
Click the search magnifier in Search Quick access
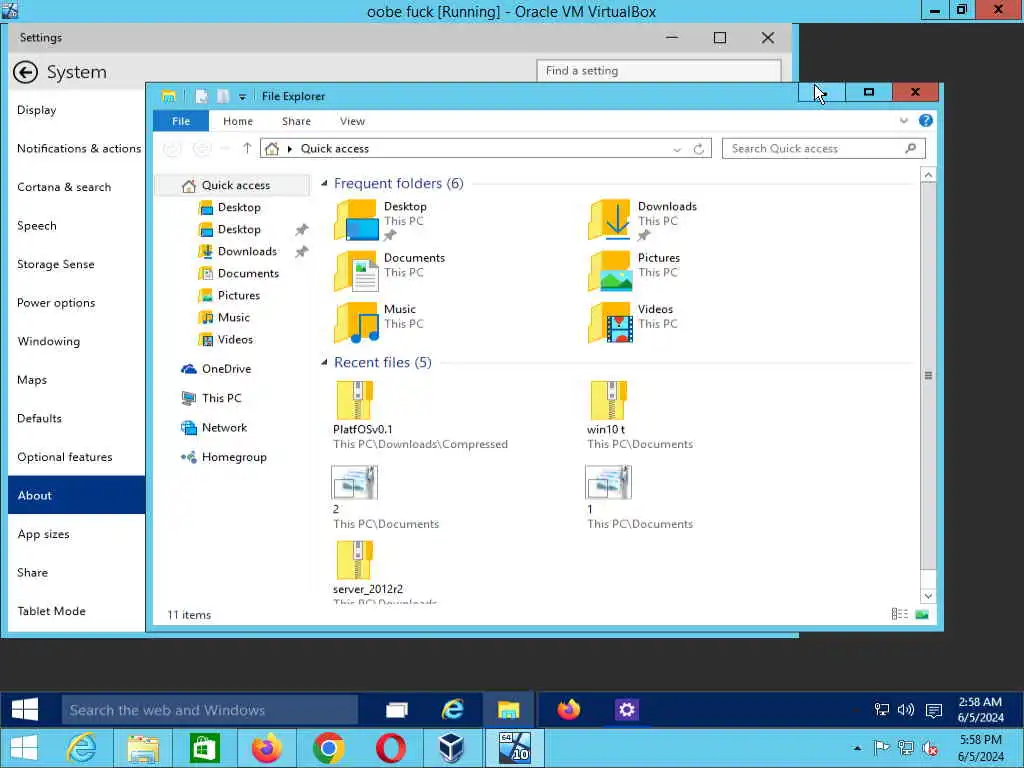(910, 148)
